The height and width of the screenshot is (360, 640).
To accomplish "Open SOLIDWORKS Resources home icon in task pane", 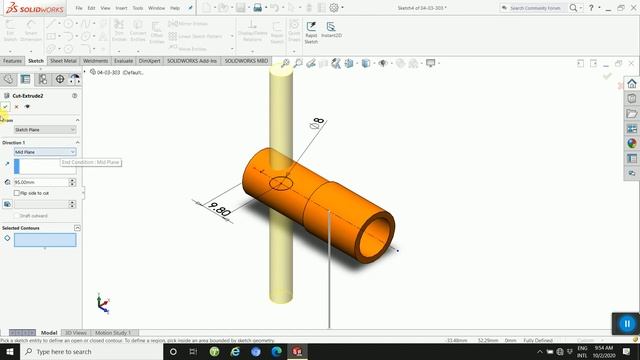I will [x=632, y=84].
